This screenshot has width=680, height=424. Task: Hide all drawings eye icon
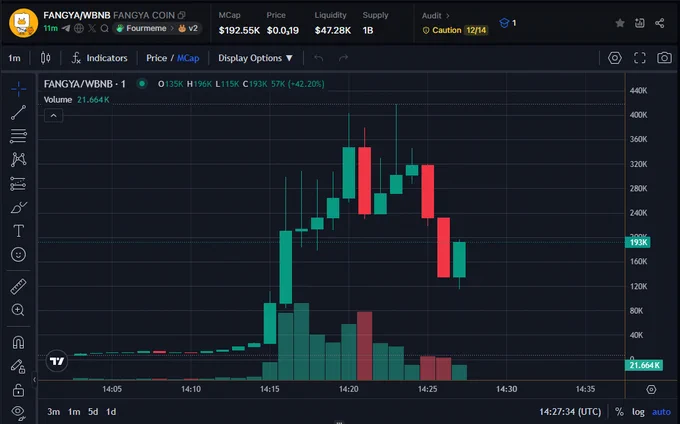[x=18, y=412]
